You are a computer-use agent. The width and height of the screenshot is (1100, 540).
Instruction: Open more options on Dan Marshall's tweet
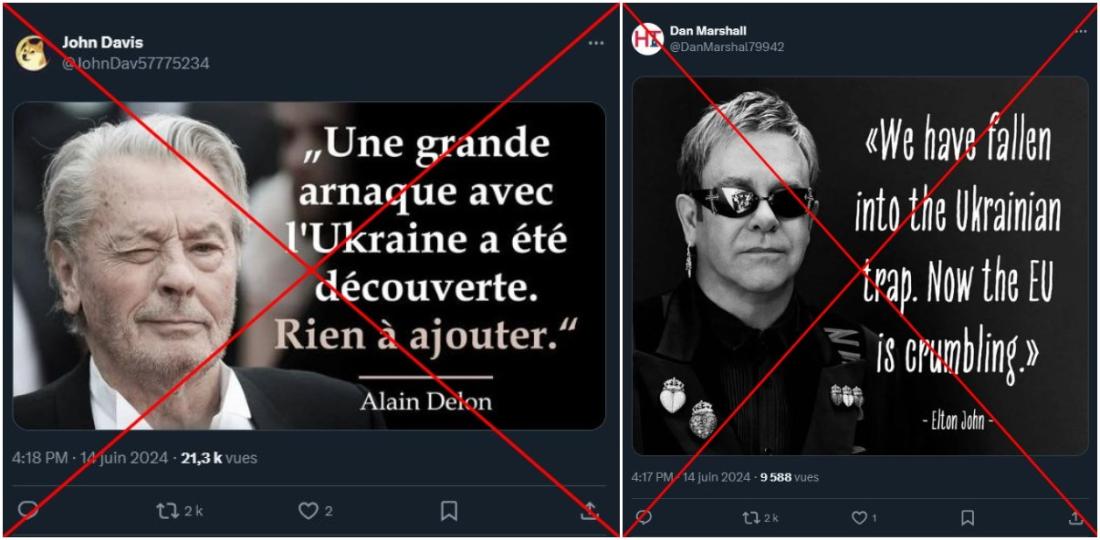pyautogui.click(x=1080, y=32)
